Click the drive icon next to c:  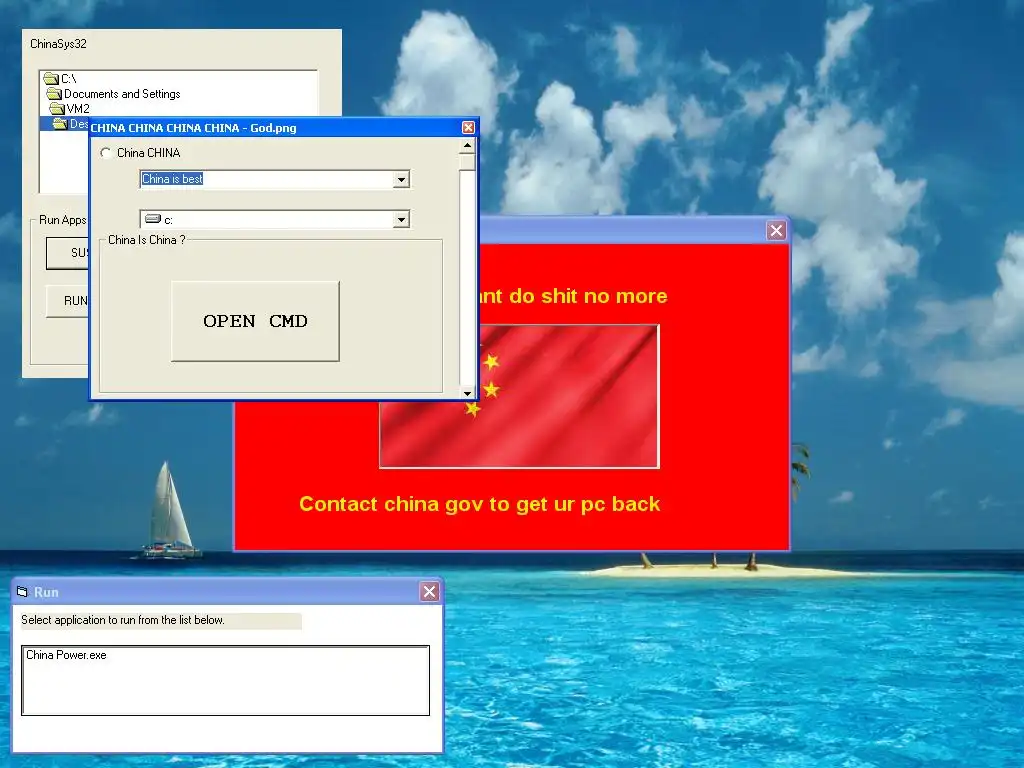(153, 219)
